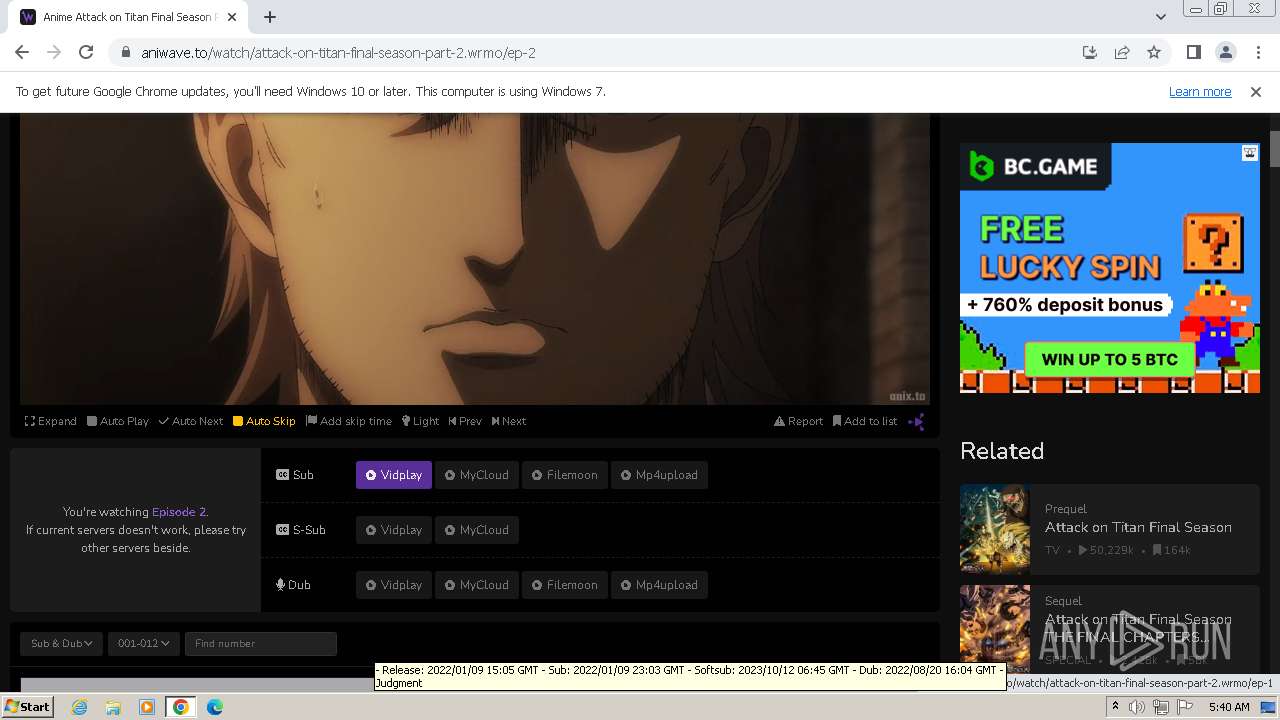Open the Episode 2 link
The image size is (1280, 720).
click(x=178, y=512)
